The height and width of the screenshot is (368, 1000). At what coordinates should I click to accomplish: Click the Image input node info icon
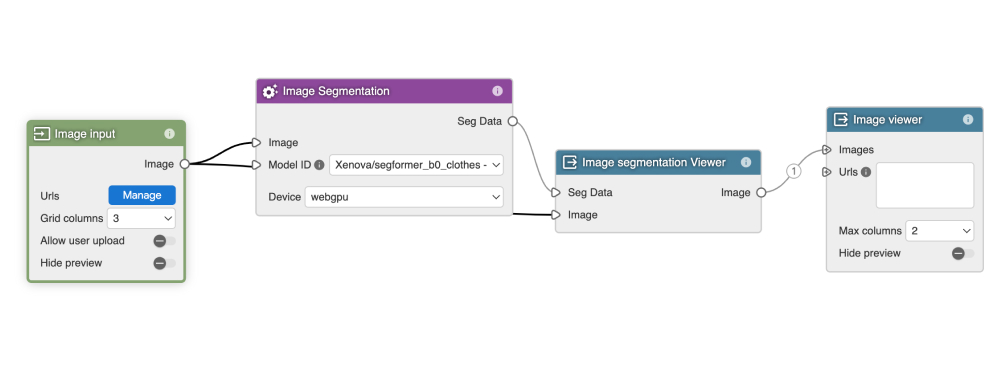(169, 134)
